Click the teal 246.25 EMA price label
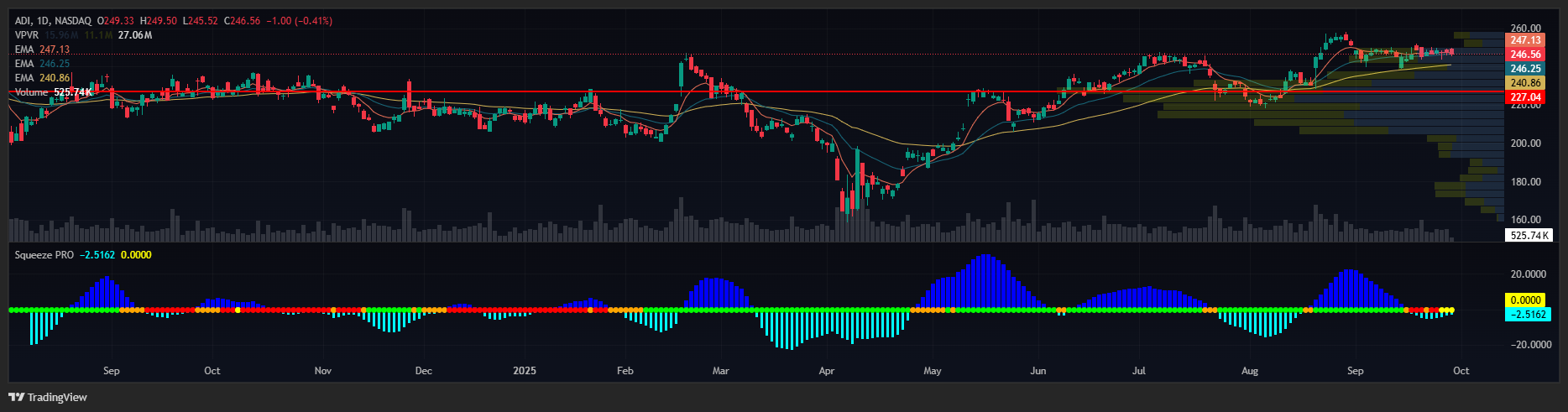 pos(1525,69)
